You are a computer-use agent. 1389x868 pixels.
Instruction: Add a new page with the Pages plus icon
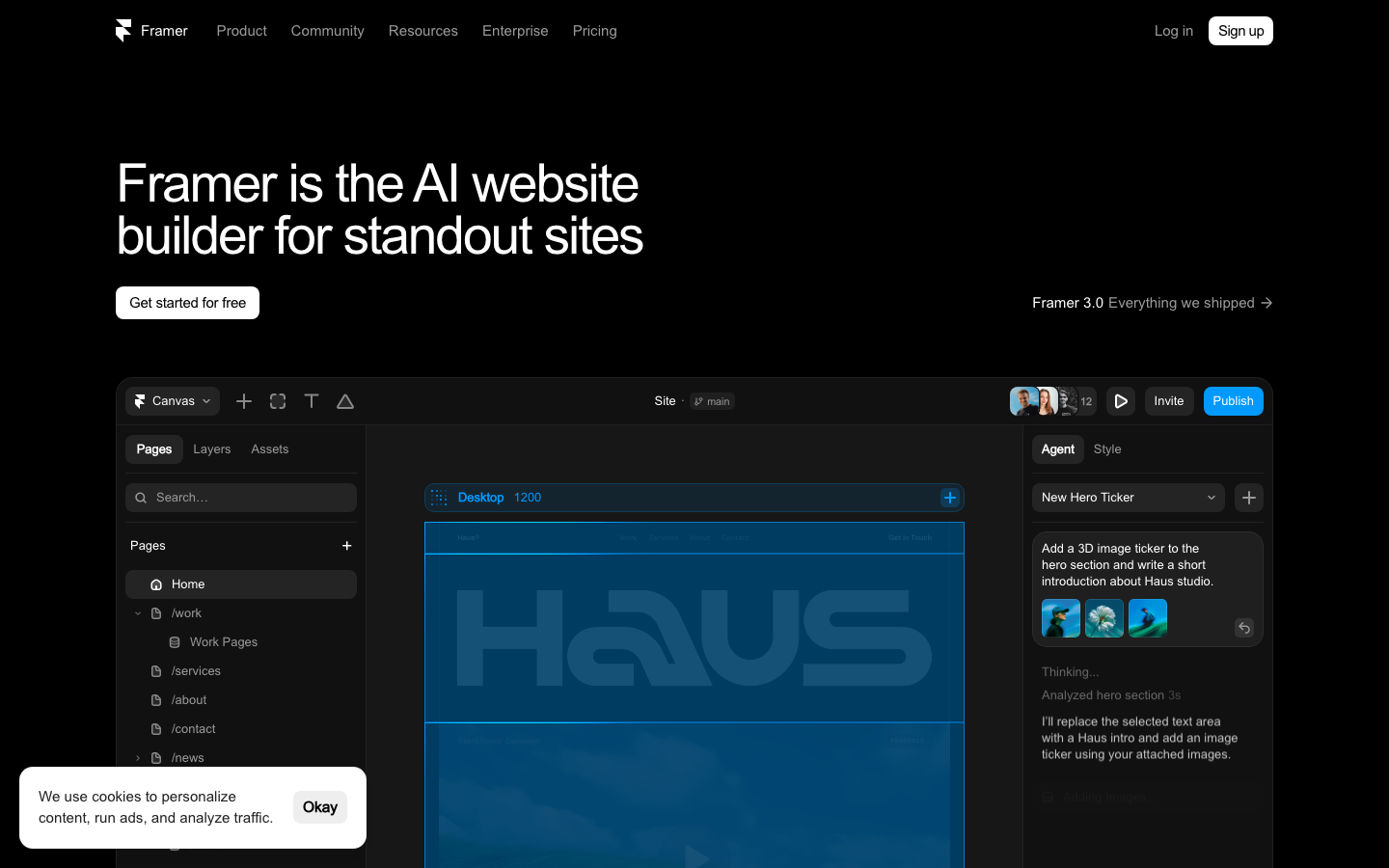point(347,546)
